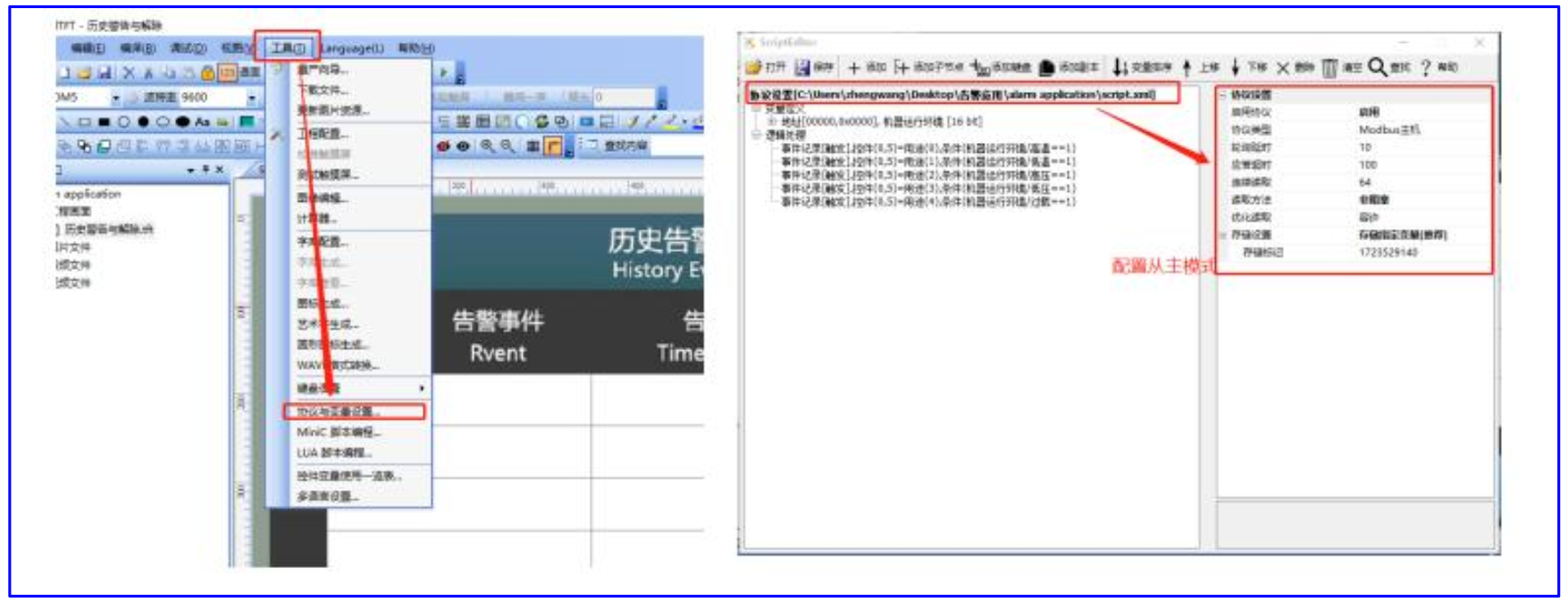The height and width of the screenshot is (602, 1568).
Task: Select the Aa text tool
Action: (202, 121)
